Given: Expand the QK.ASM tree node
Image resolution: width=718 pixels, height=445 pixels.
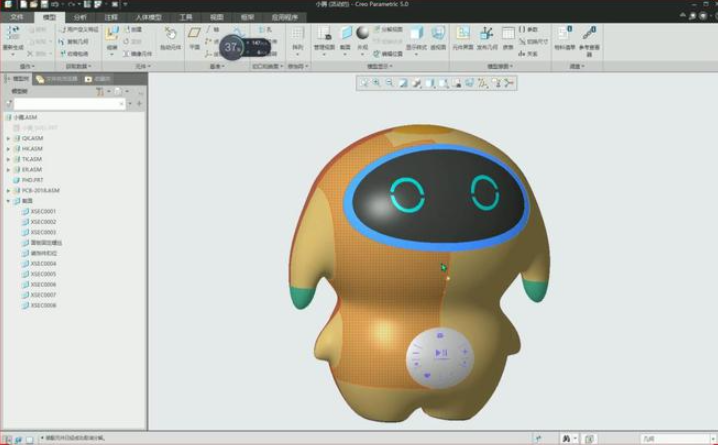Looking at the screenshot, I should click(x=8, y=138).
